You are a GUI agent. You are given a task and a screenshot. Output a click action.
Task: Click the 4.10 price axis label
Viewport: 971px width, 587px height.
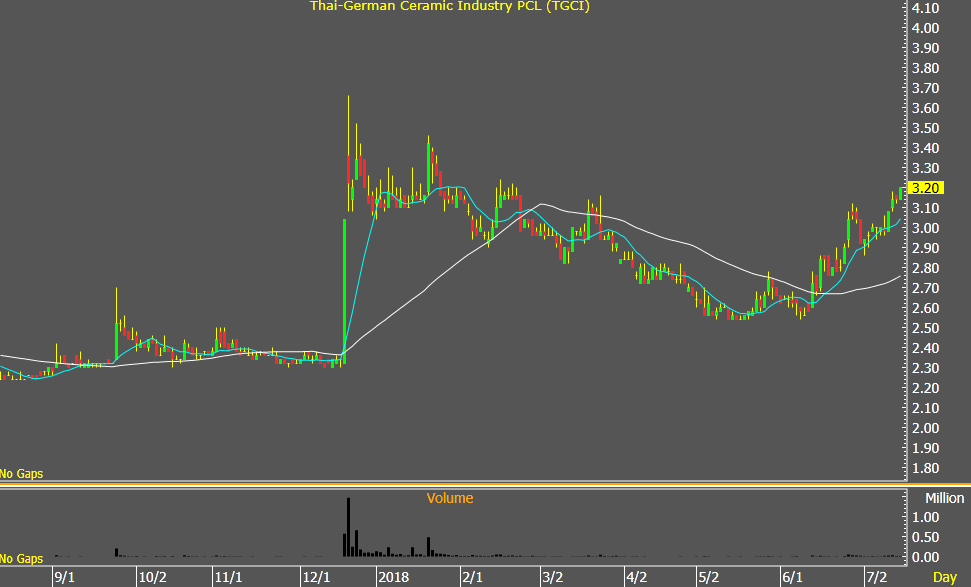925,8
